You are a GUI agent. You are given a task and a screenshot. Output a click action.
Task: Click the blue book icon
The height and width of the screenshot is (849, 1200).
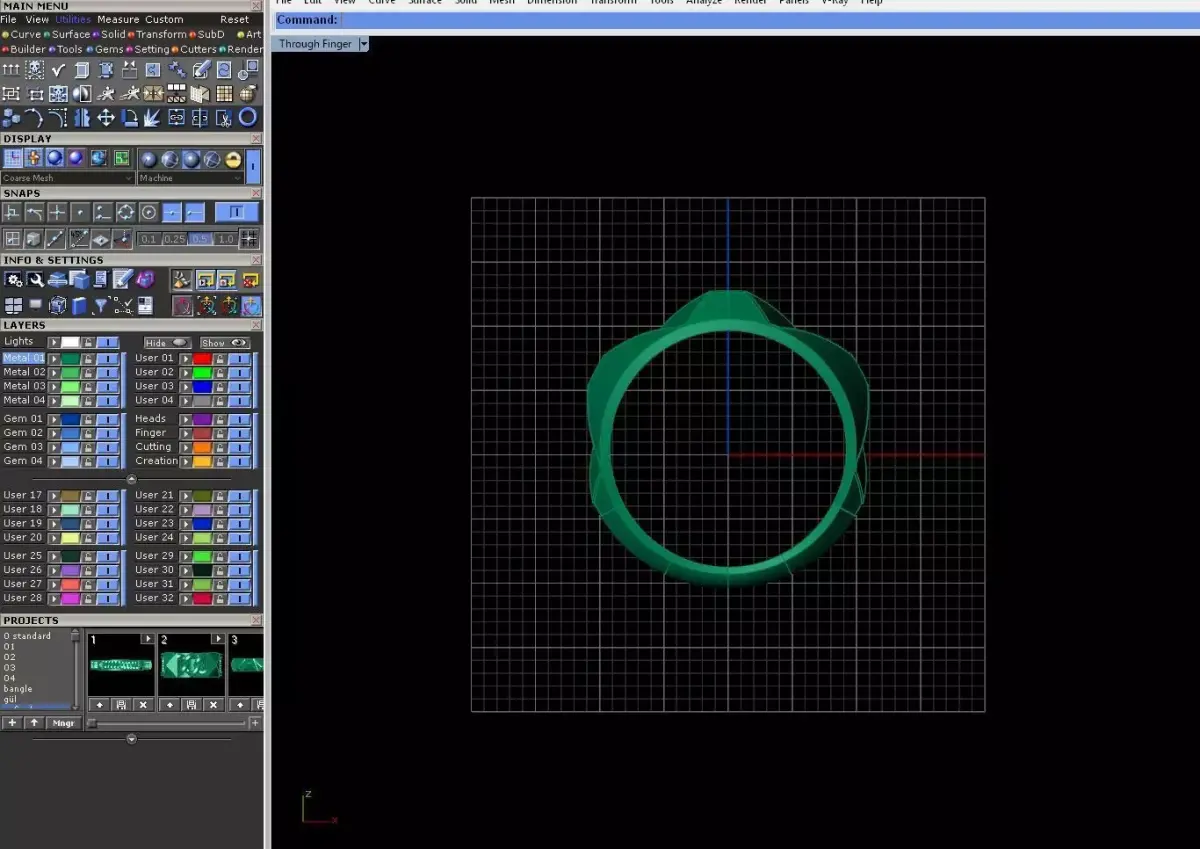tap(78, 306)
